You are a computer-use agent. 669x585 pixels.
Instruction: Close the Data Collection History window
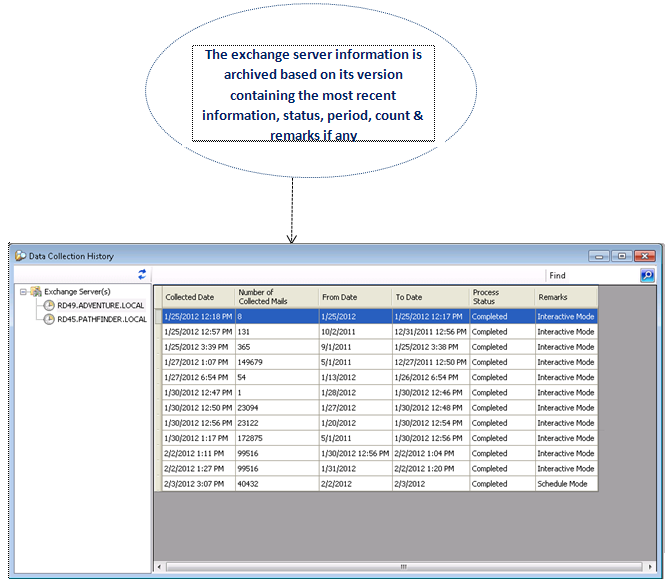[x=645, y=256]
